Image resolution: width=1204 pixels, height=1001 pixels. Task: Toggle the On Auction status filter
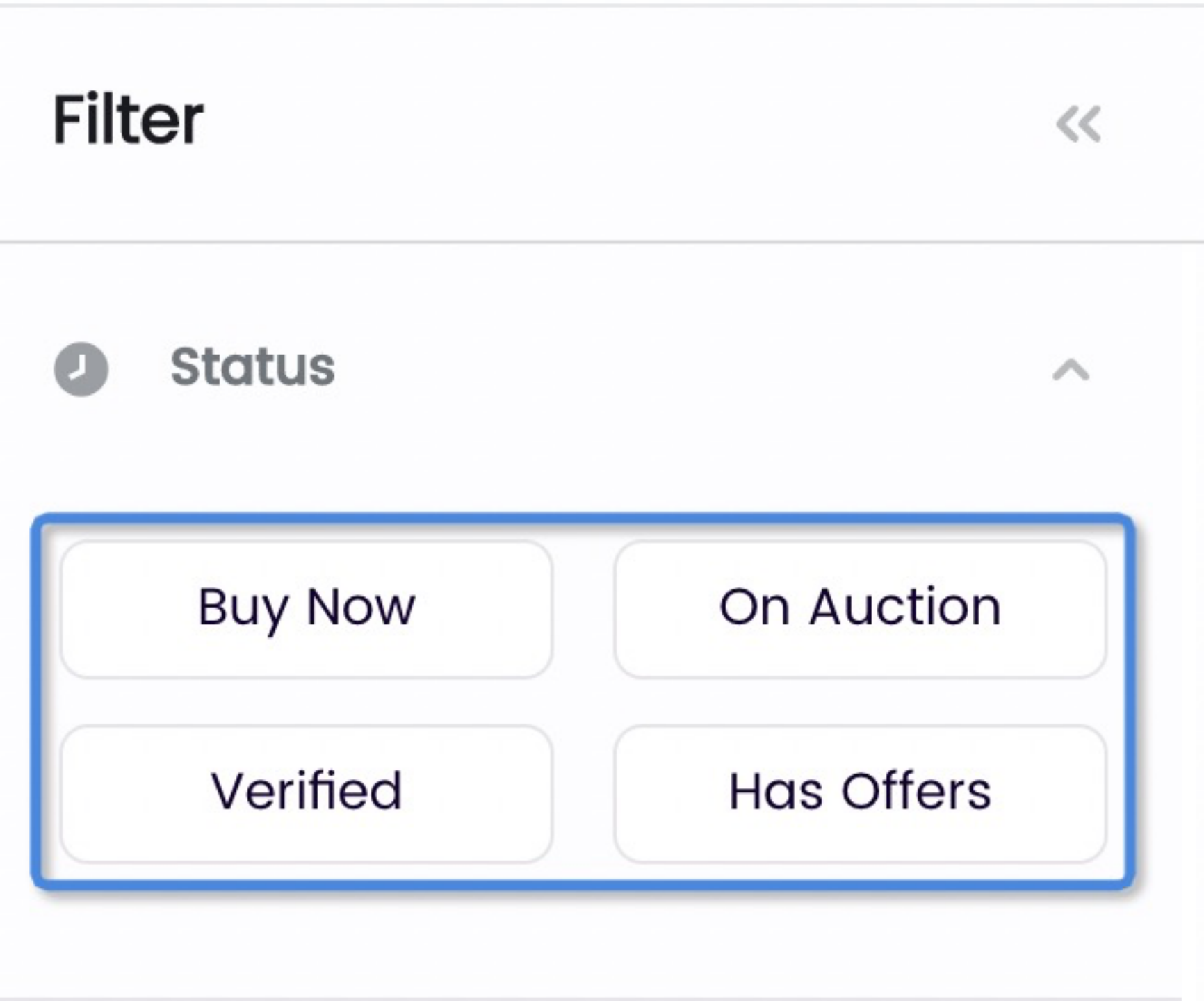tap(860, 609)
